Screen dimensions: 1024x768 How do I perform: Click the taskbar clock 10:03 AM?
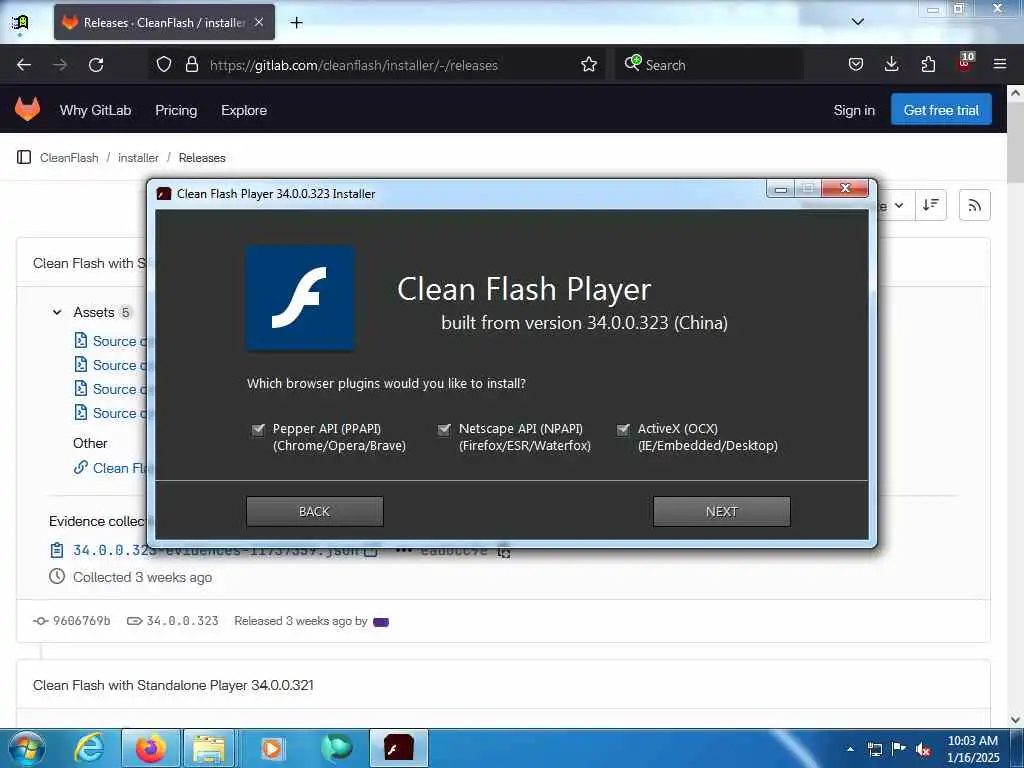click(972, 749)
